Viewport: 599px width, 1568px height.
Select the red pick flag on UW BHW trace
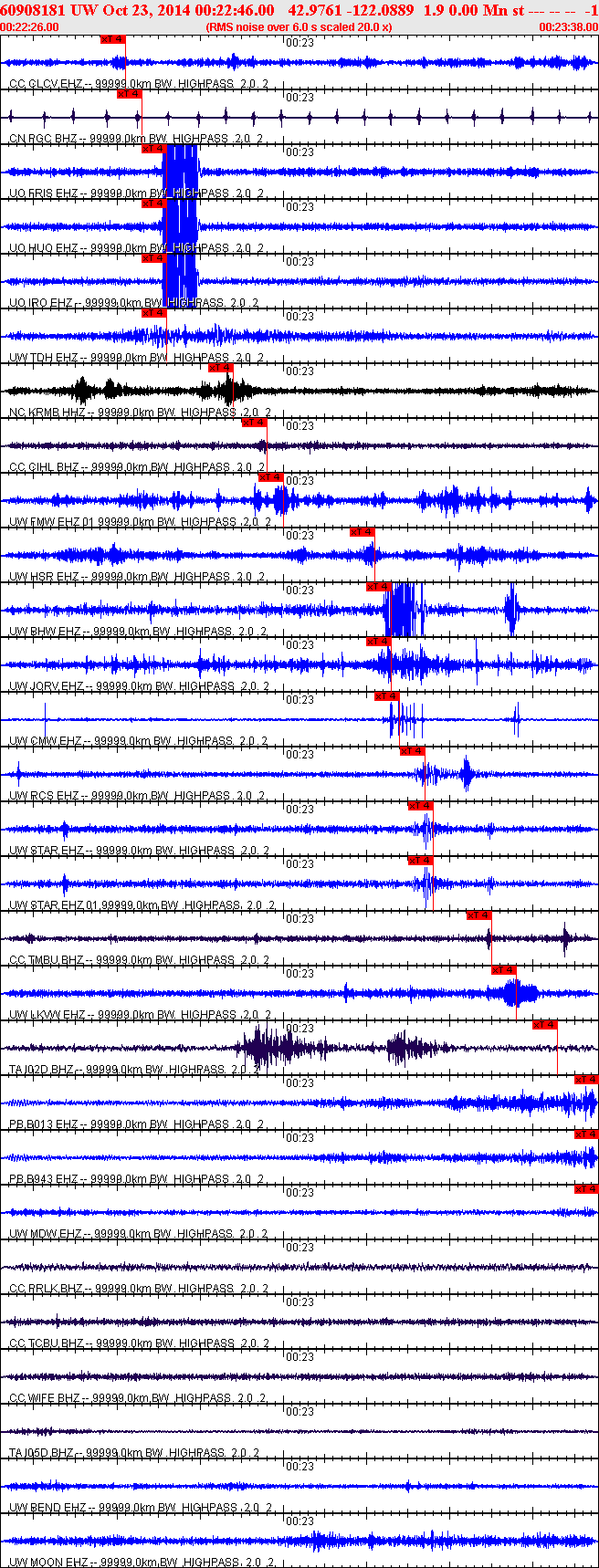pos(379,587)
